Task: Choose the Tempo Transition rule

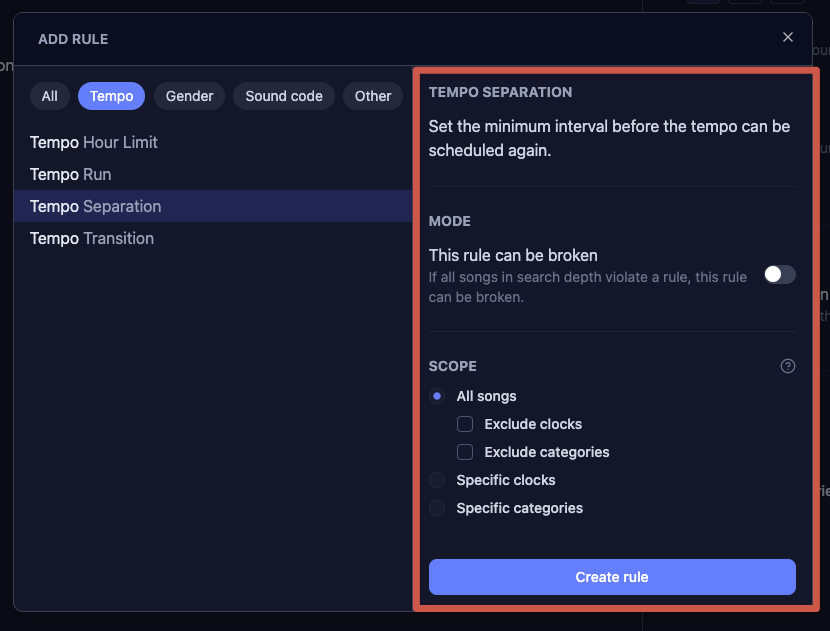Action: click(213, 239)
